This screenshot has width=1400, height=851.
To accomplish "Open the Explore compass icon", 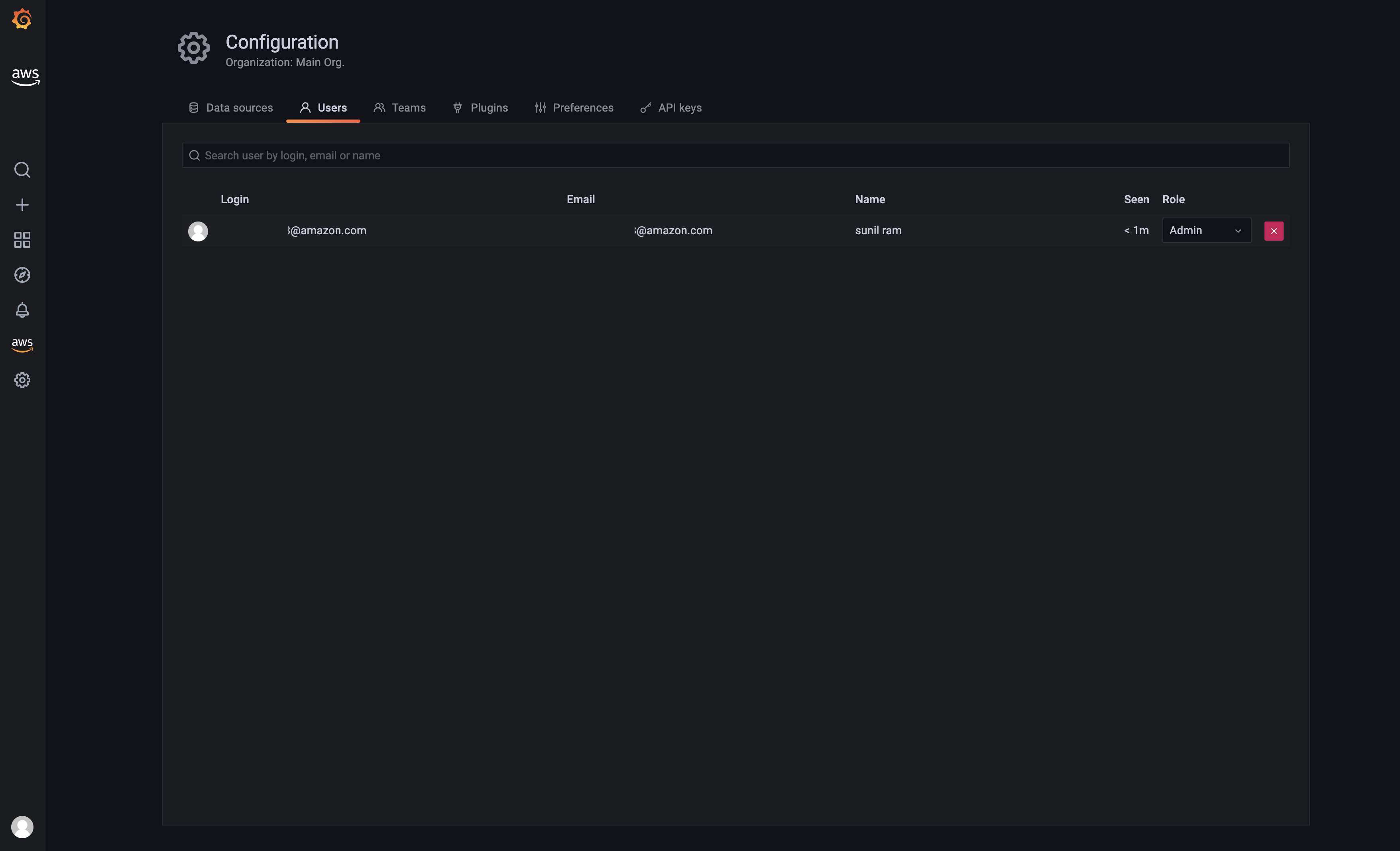I will [x=22, y=275].
